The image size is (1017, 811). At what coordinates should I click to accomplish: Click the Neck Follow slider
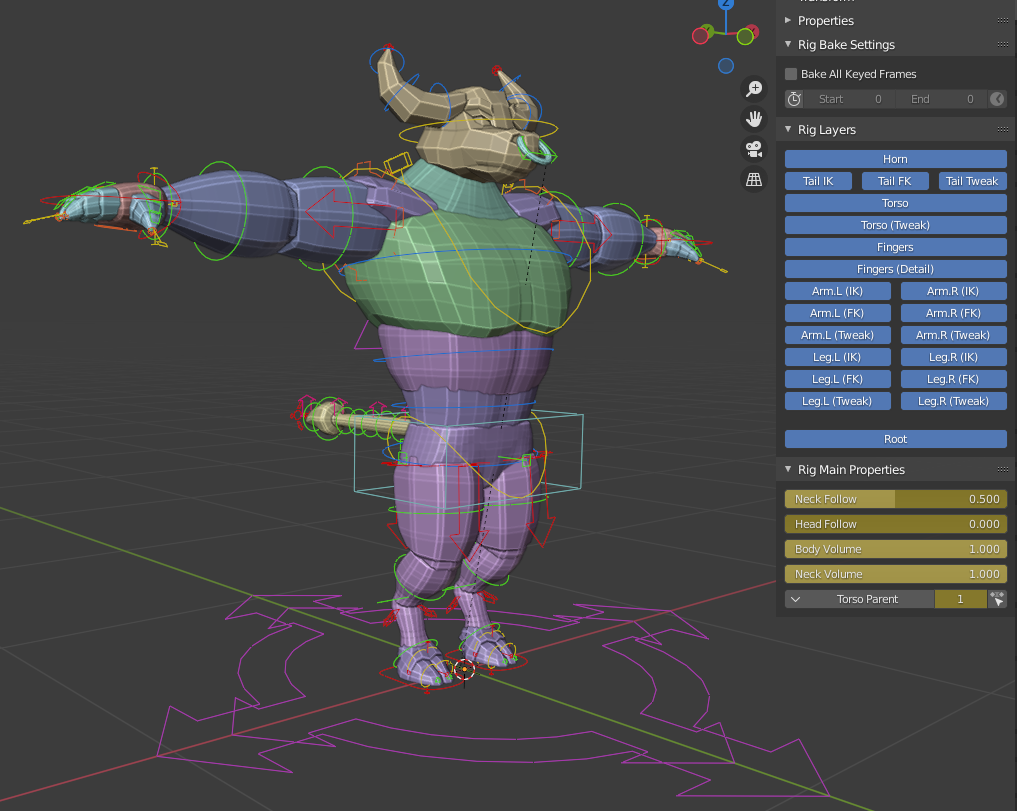895,499
